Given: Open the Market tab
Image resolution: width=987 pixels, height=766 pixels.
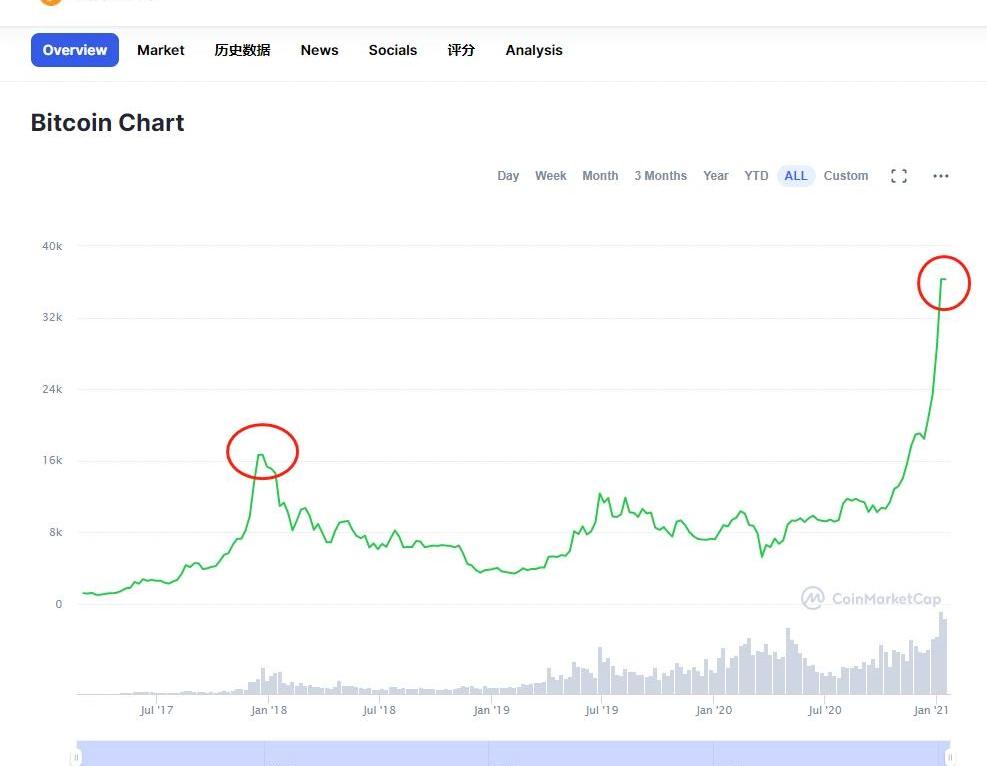Looking at the screenshot, I should point(161,50).
